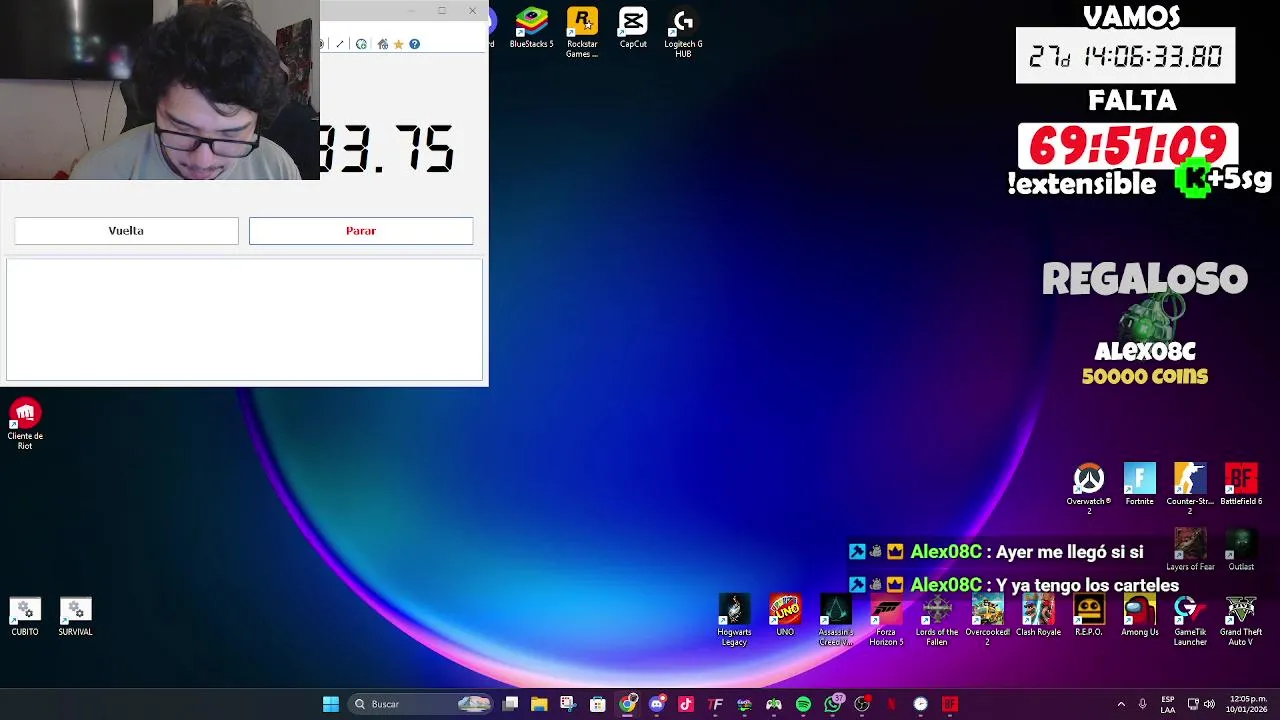The image size is (1280, 720).
Task: Select Layers of Fear desktop icon
Action: pyautogui.click(x=1190, y=550)
